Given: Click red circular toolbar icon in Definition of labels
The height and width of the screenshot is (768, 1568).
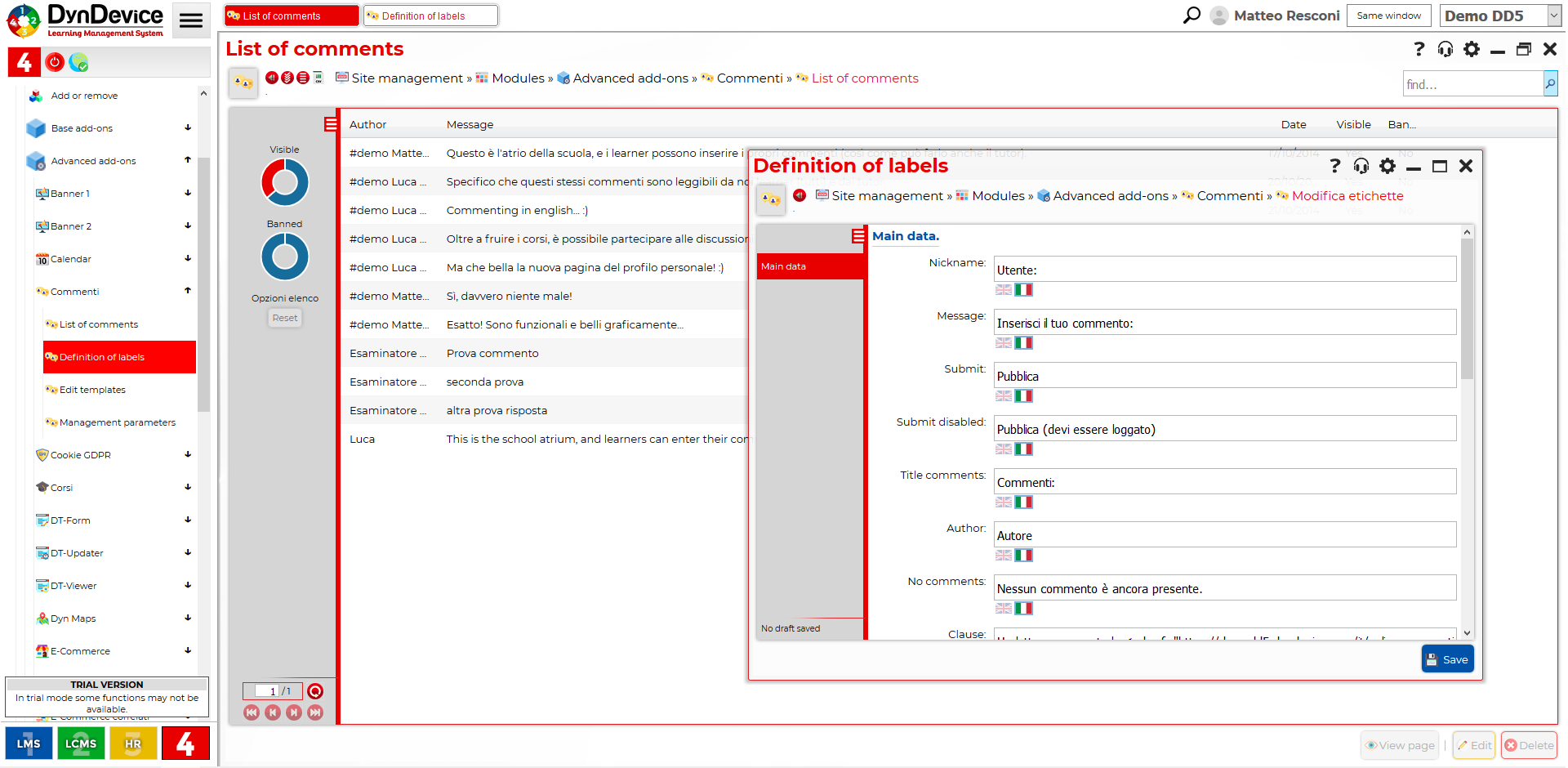Looking at the screenshot, I should tap(800, 195).
